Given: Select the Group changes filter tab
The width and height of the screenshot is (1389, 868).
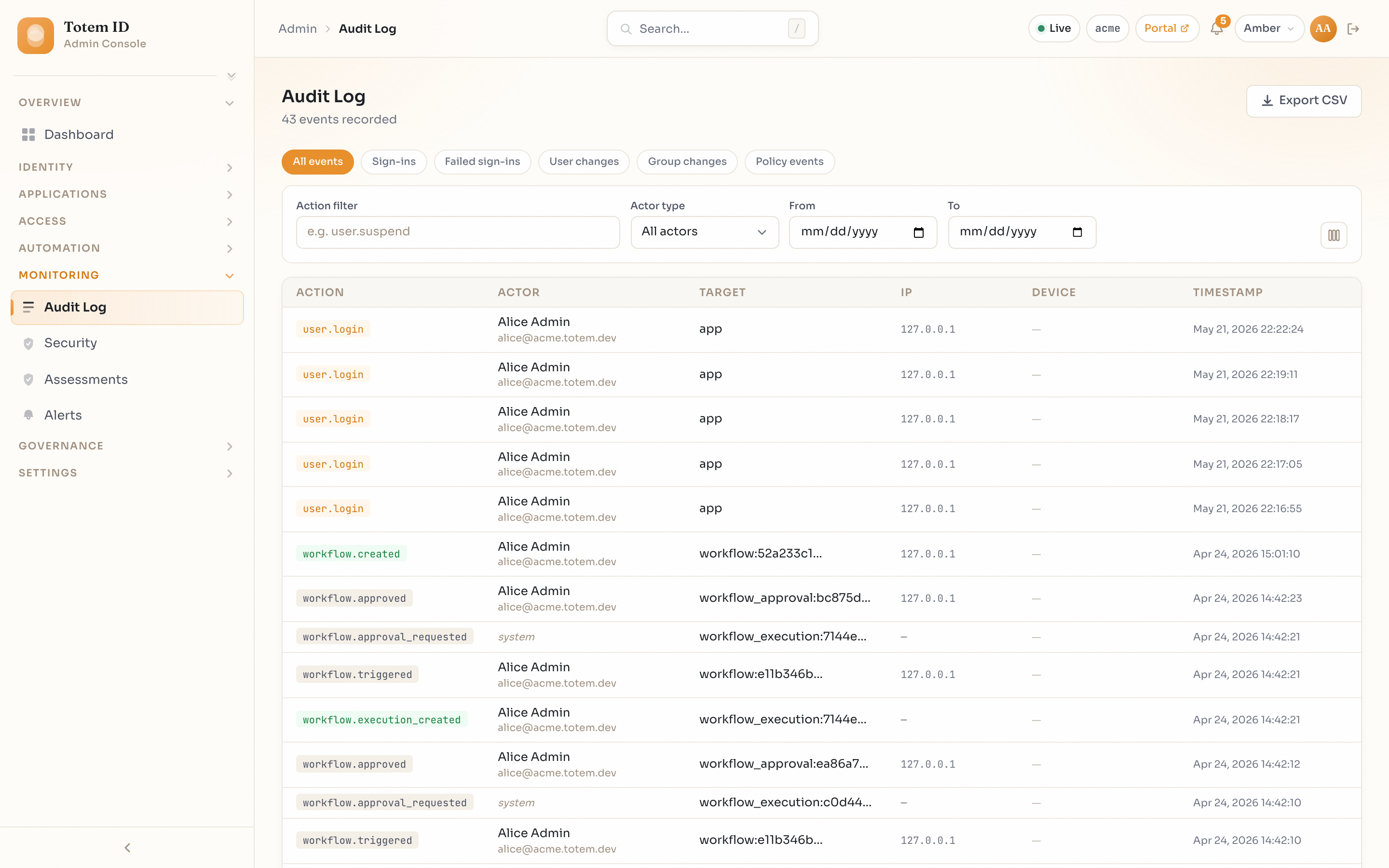Looking at the screenshot, I should tap(687, 162).
